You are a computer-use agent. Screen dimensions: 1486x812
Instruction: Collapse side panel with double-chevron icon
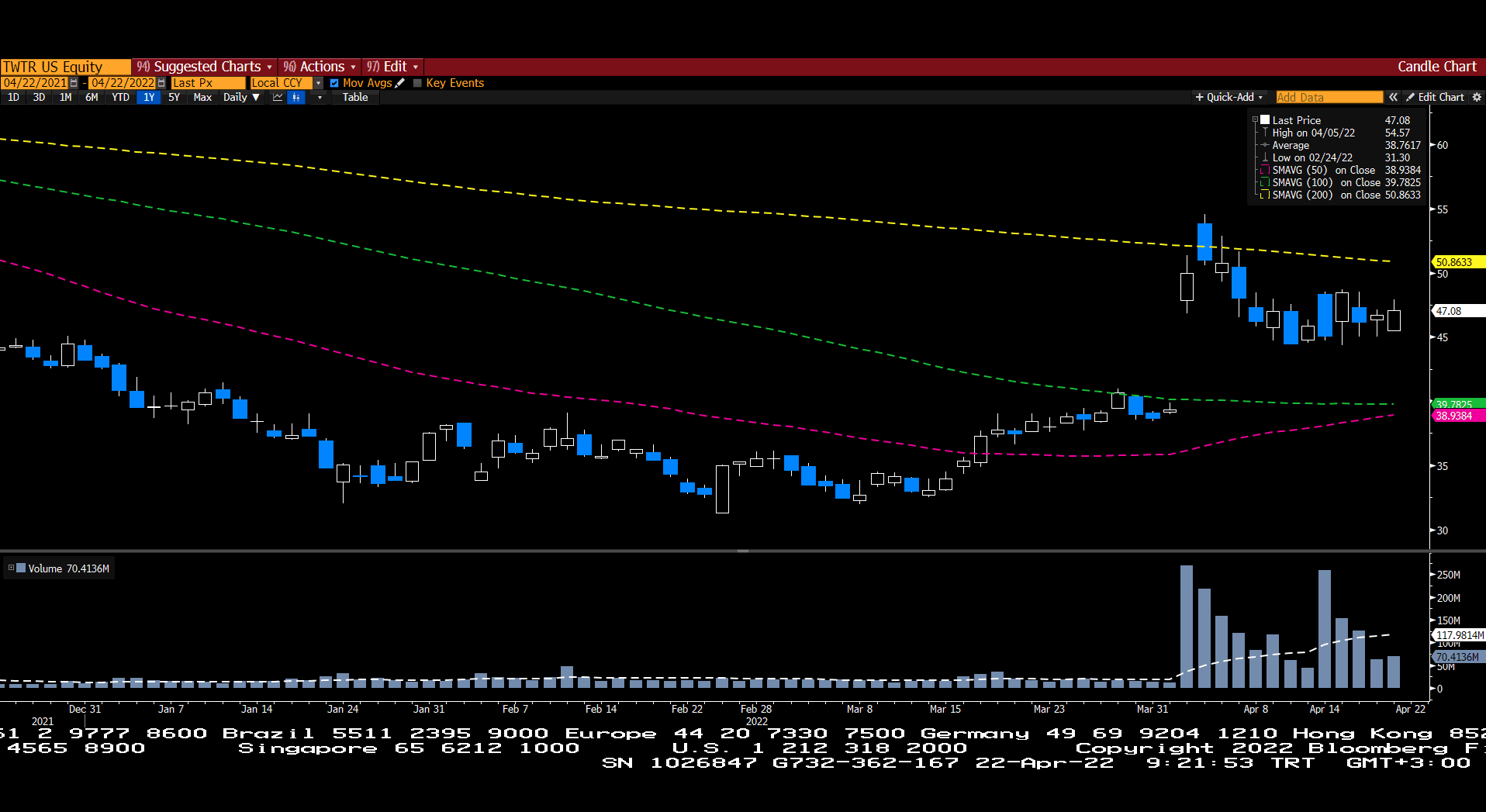pos(1393,98)
